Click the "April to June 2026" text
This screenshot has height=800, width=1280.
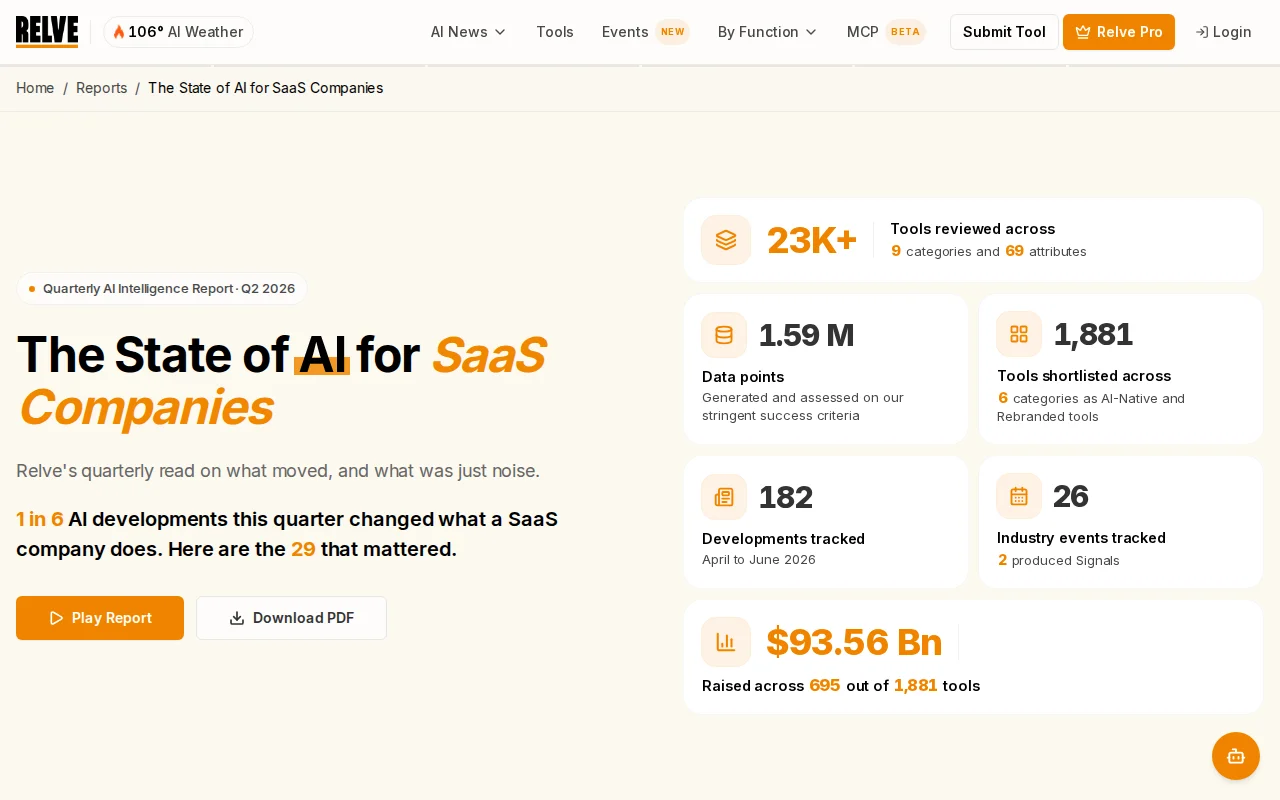pyautogui.click(x=759, y=560)
